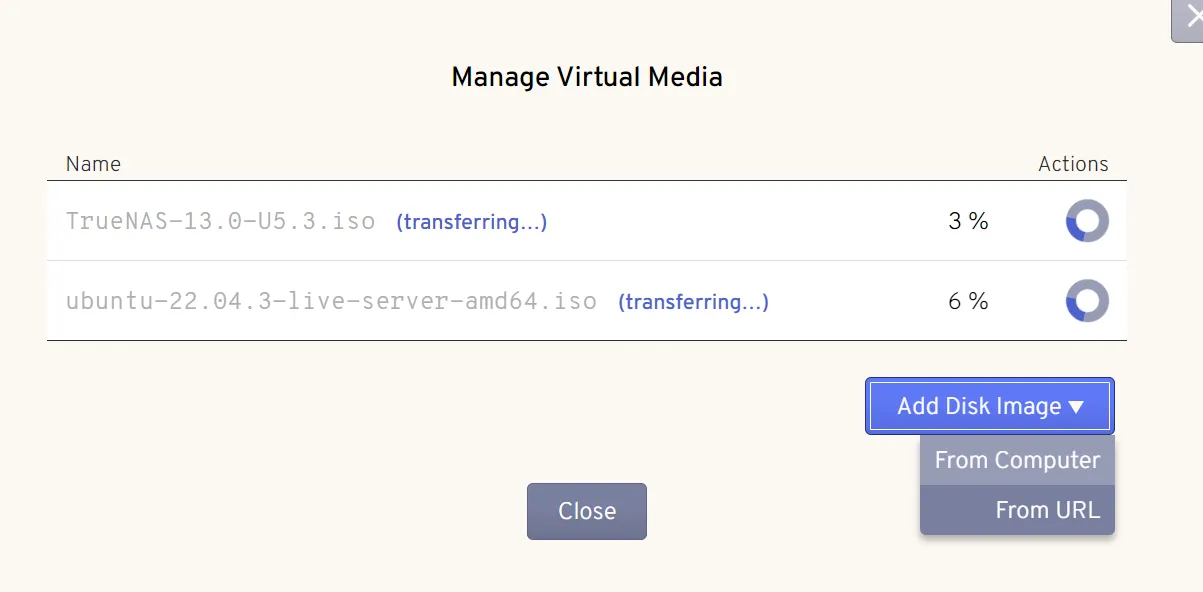Screen dimensions: 1203x592
Task: Click the TrueNAS transfer progress spinner
Action: click(1087, 221)
